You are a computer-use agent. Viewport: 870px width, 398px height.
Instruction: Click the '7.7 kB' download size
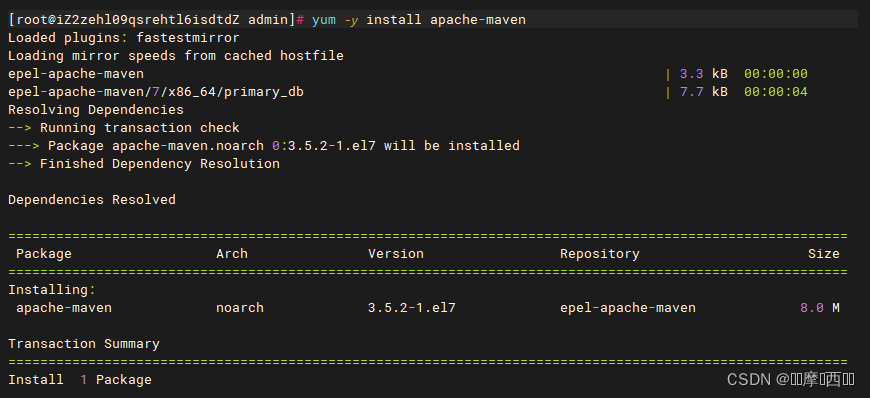[704, 92]
